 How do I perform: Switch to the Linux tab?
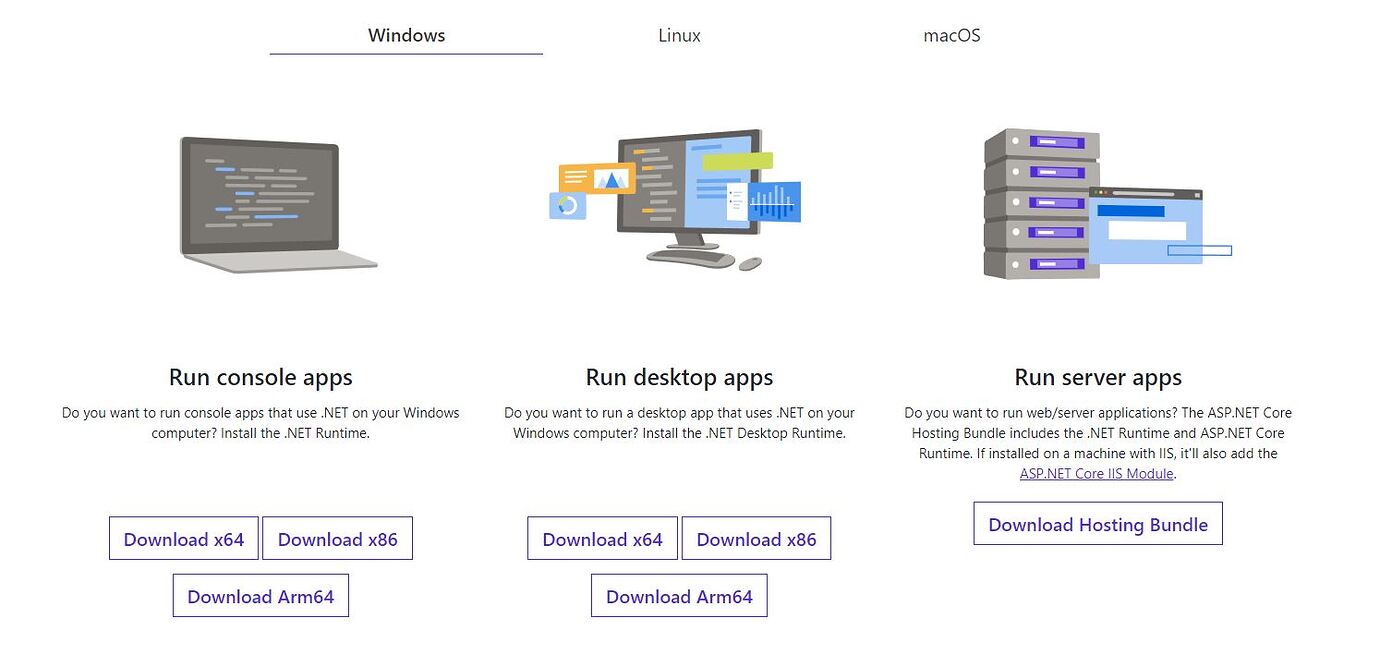pyautogui.click(x=679, y=35)
